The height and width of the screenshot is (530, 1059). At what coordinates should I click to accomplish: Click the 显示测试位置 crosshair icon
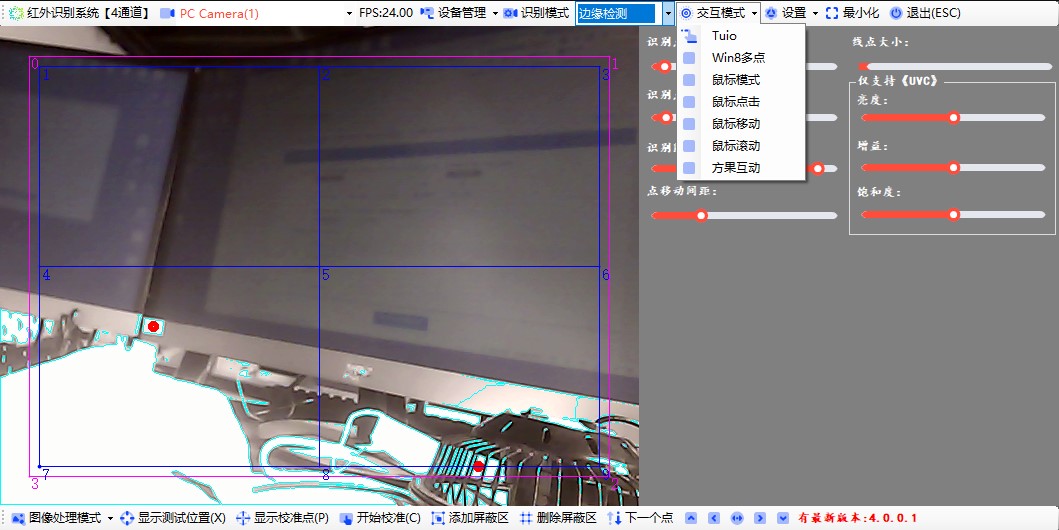click(127, 518)
